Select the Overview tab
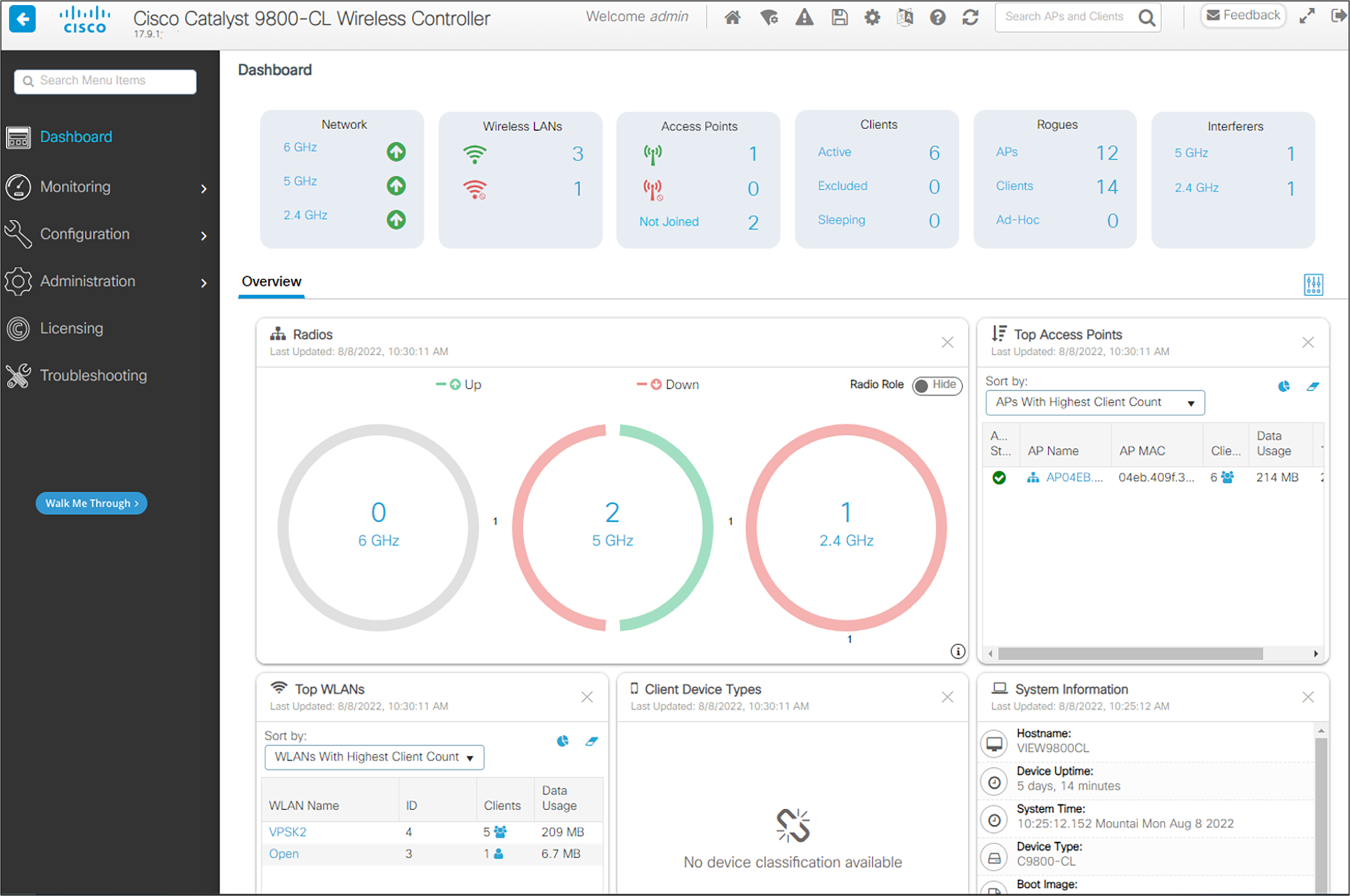 point(271,282)
